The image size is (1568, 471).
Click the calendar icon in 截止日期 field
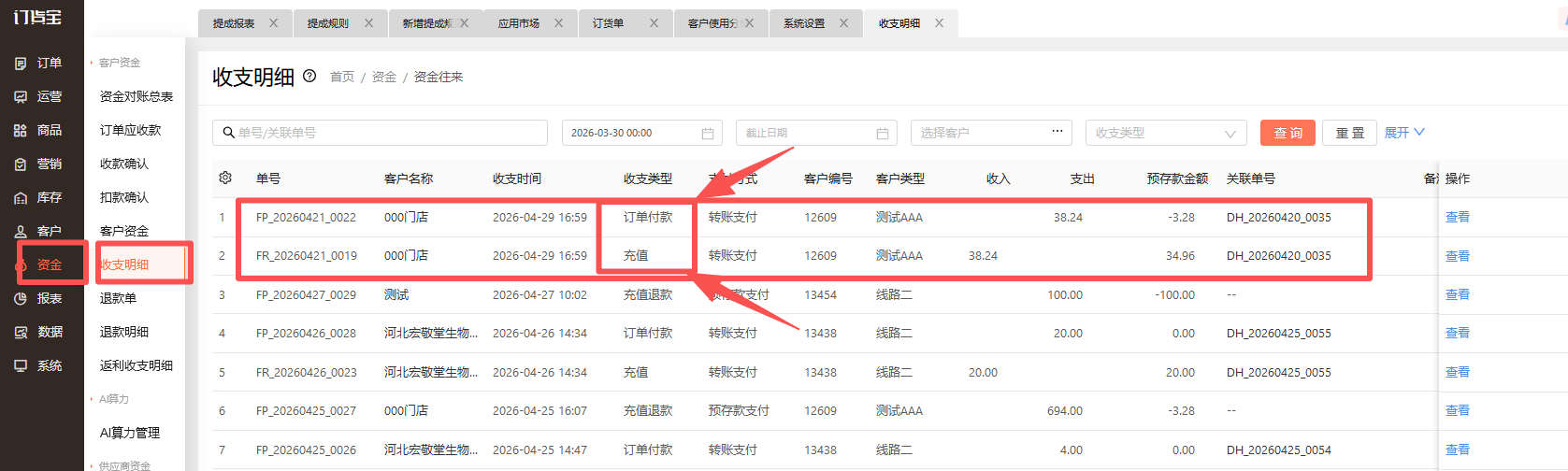pos(882,134)
